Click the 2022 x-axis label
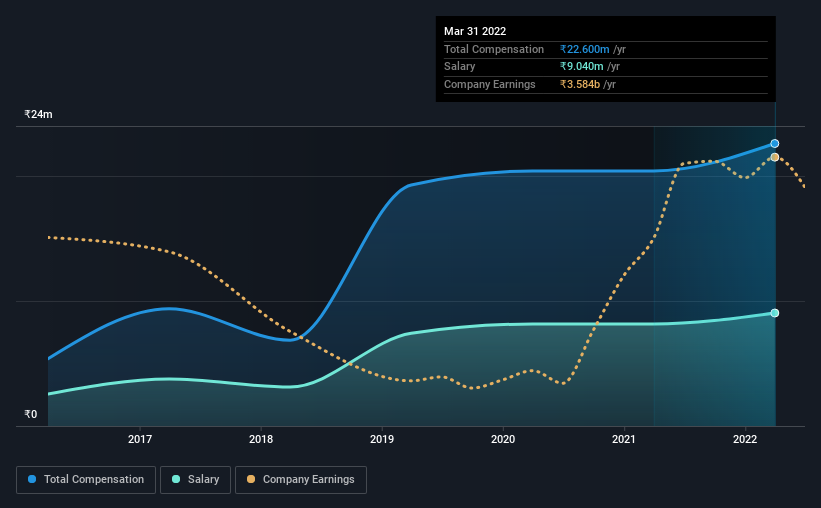The image size is (821, 508). coord(745,439)
